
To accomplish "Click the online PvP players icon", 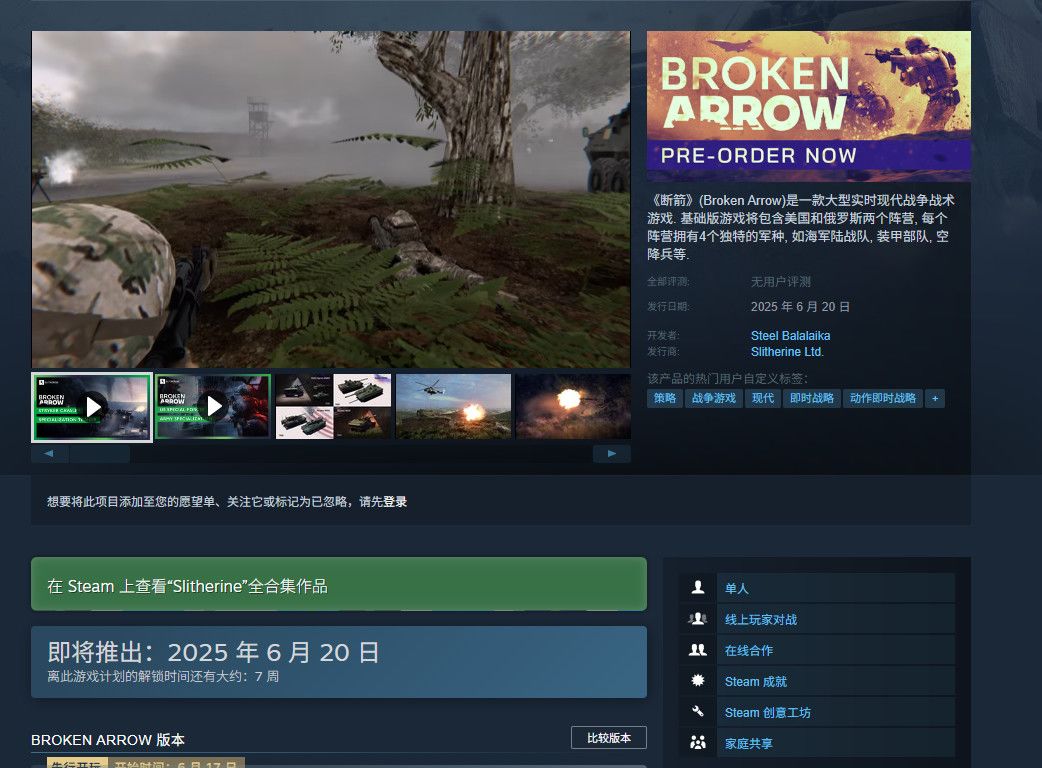I will point(698,619).
